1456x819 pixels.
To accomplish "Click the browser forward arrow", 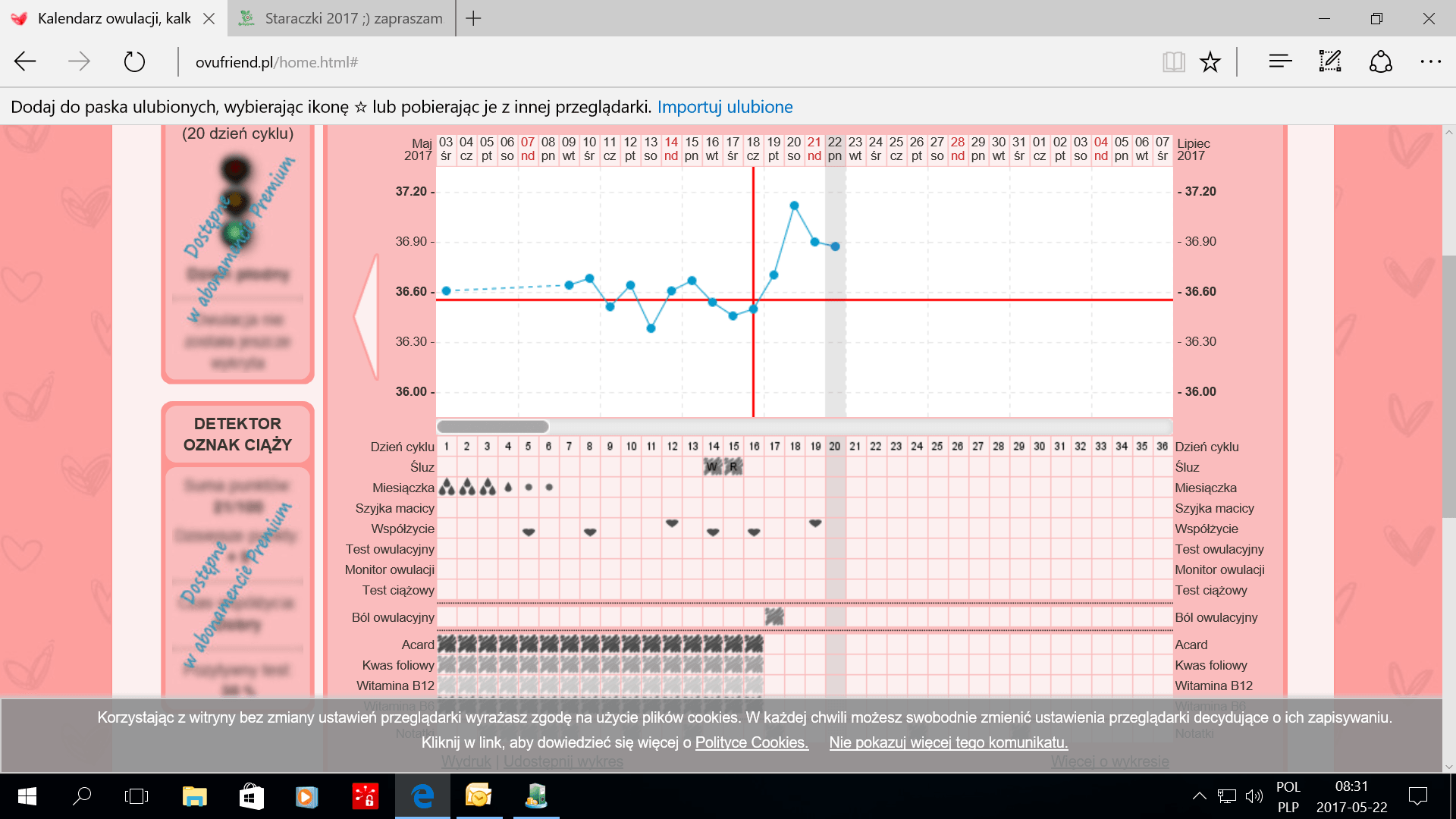I will [79, 61].
